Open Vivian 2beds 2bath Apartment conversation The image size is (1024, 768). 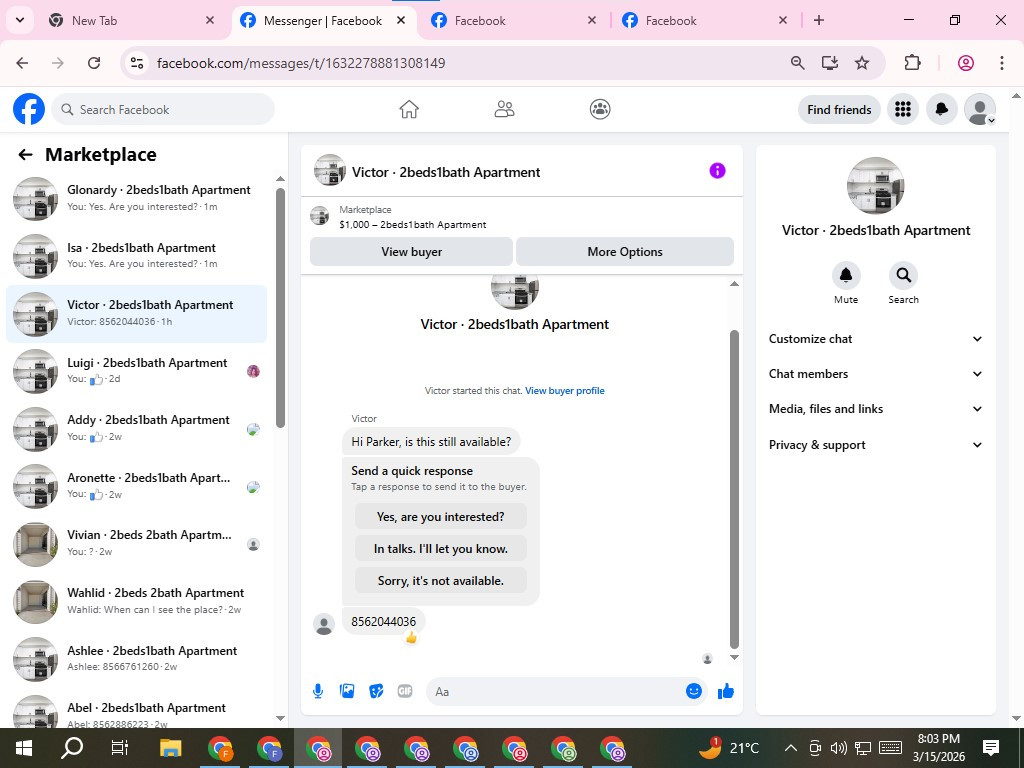click(136, 543)
